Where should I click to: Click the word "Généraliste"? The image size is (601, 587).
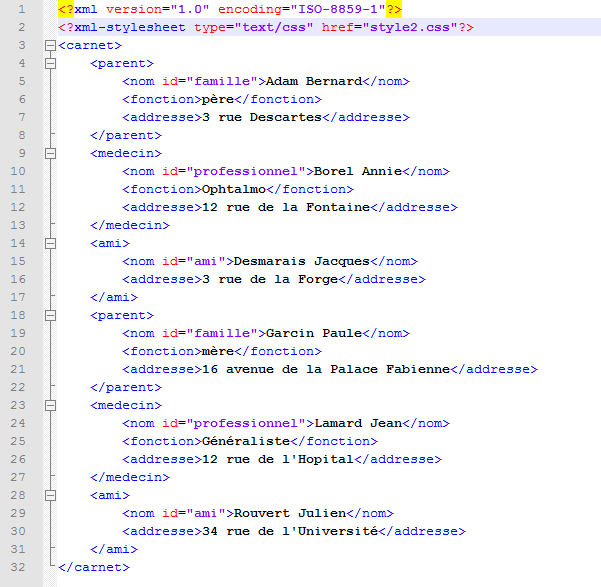pos(246,441)
